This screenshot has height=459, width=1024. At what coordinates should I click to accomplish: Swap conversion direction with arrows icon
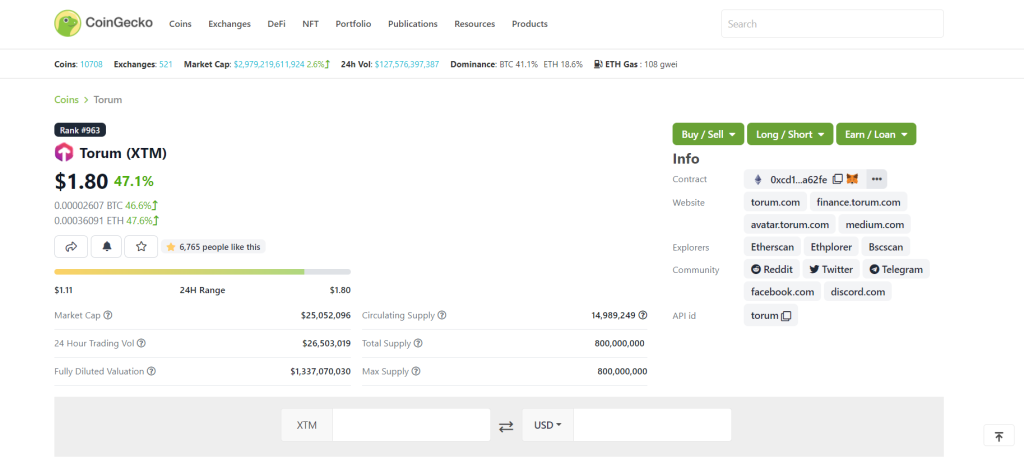[x=506, y=426]
